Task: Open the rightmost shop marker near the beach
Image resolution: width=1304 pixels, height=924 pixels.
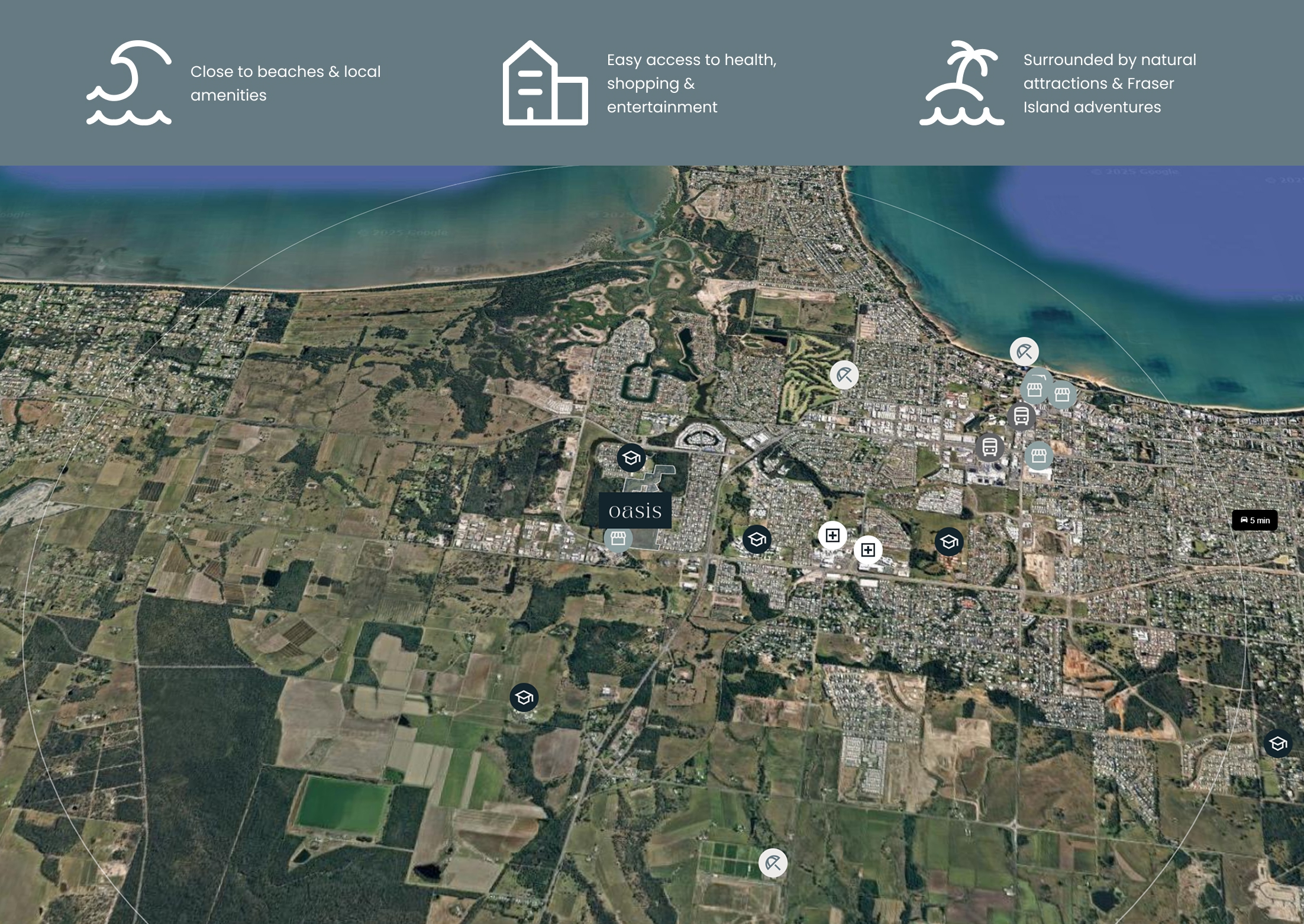Action: pyautogui.click(x=1063, y=395)
